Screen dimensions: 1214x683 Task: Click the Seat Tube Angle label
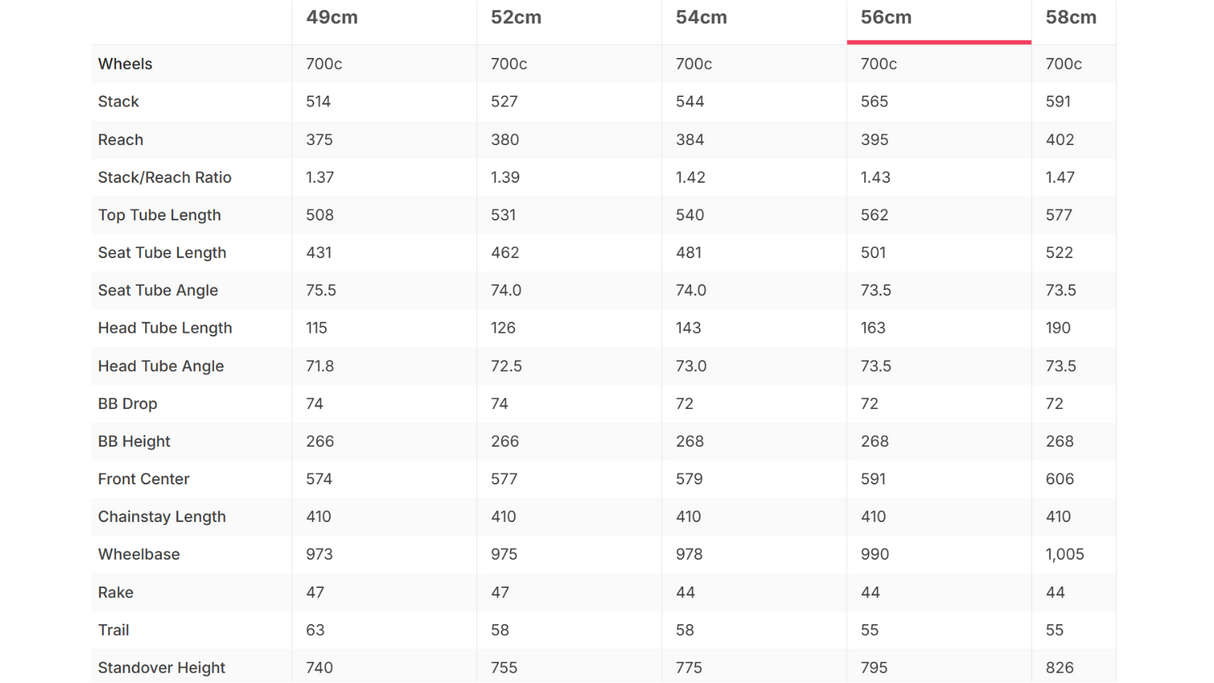pyautogui.click(x=158, y=291)
